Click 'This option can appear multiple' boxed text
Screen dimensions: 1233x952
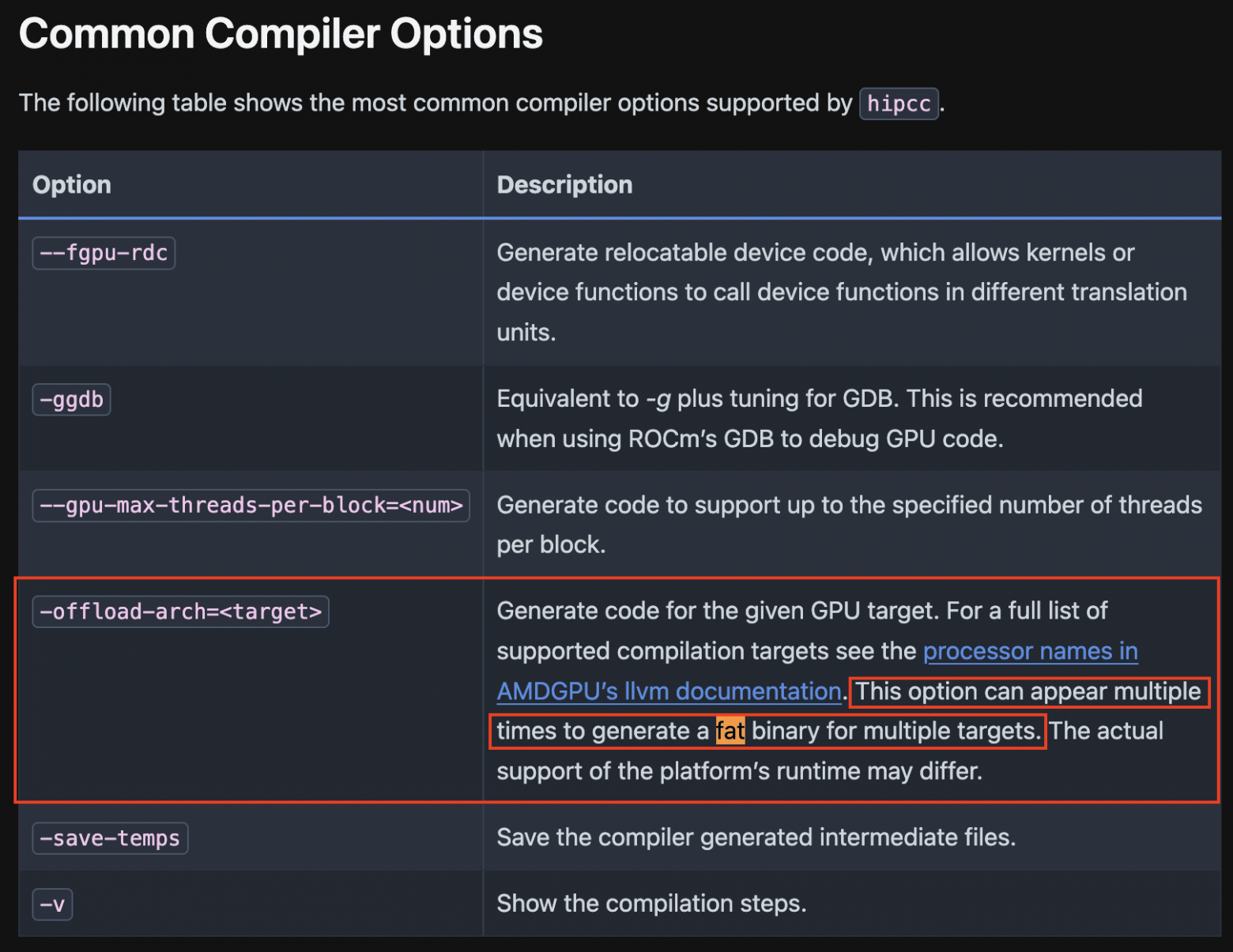[x=1027, y=692]
